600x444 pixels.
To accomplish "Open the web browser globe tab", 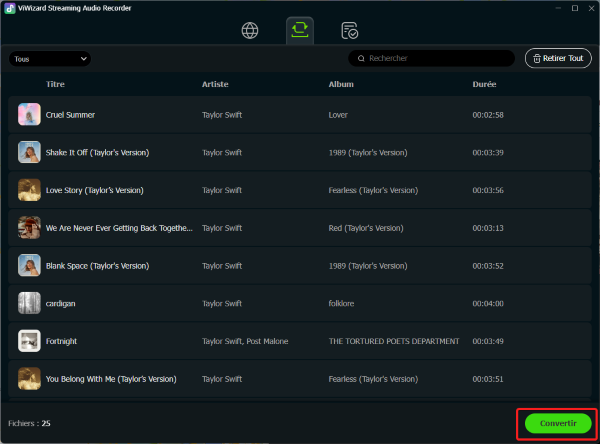I will pos(250,31).
